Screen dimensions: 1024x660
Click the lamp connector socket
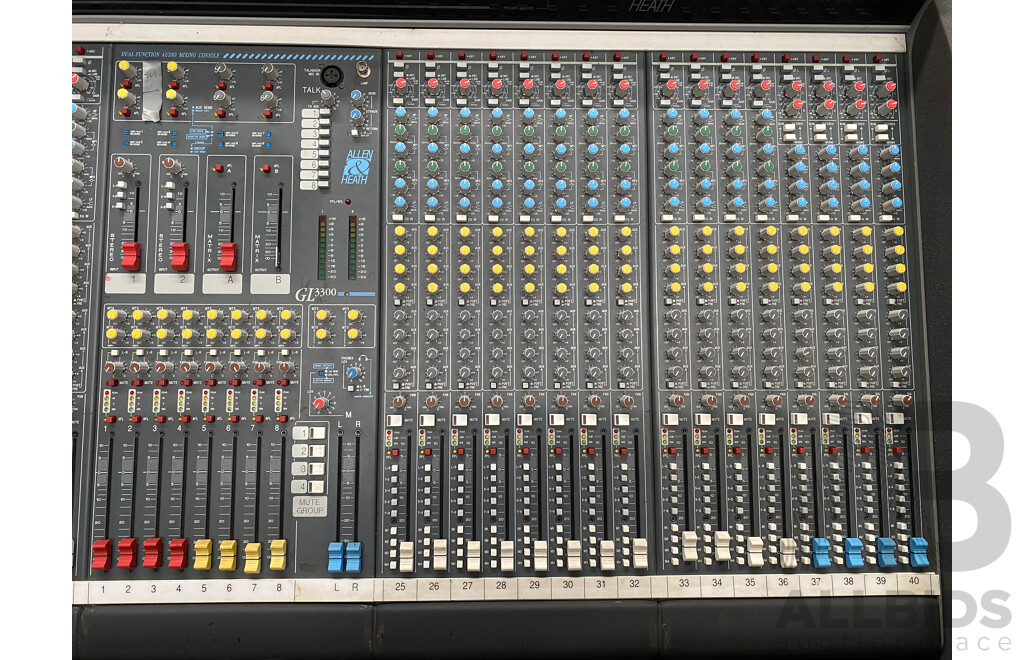point(362,72)
